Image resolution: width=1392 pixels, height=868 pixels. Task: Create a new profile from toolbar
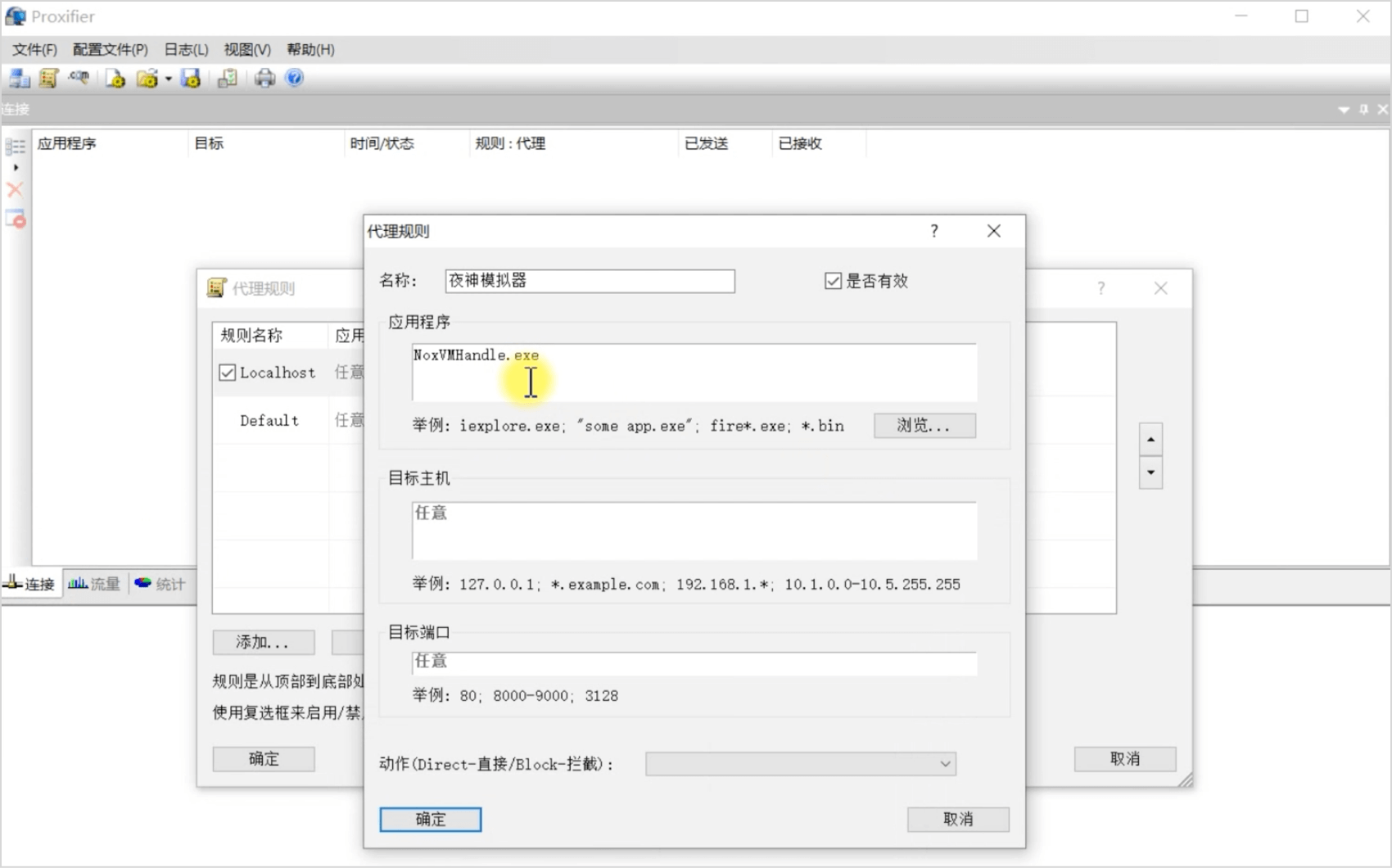115,78
